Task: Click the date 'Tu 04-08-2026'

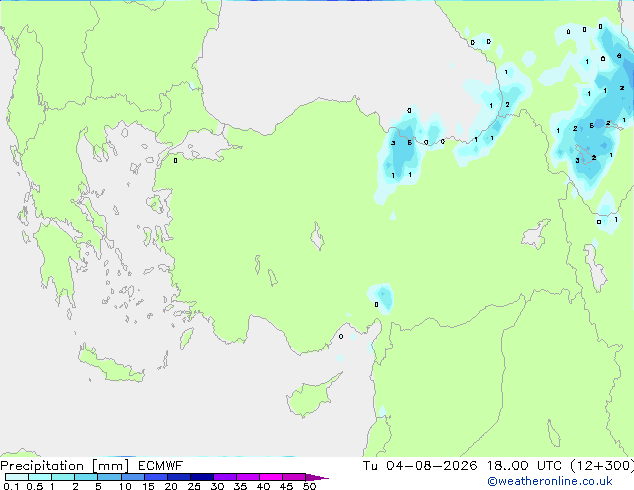Action: coord(420,466)
